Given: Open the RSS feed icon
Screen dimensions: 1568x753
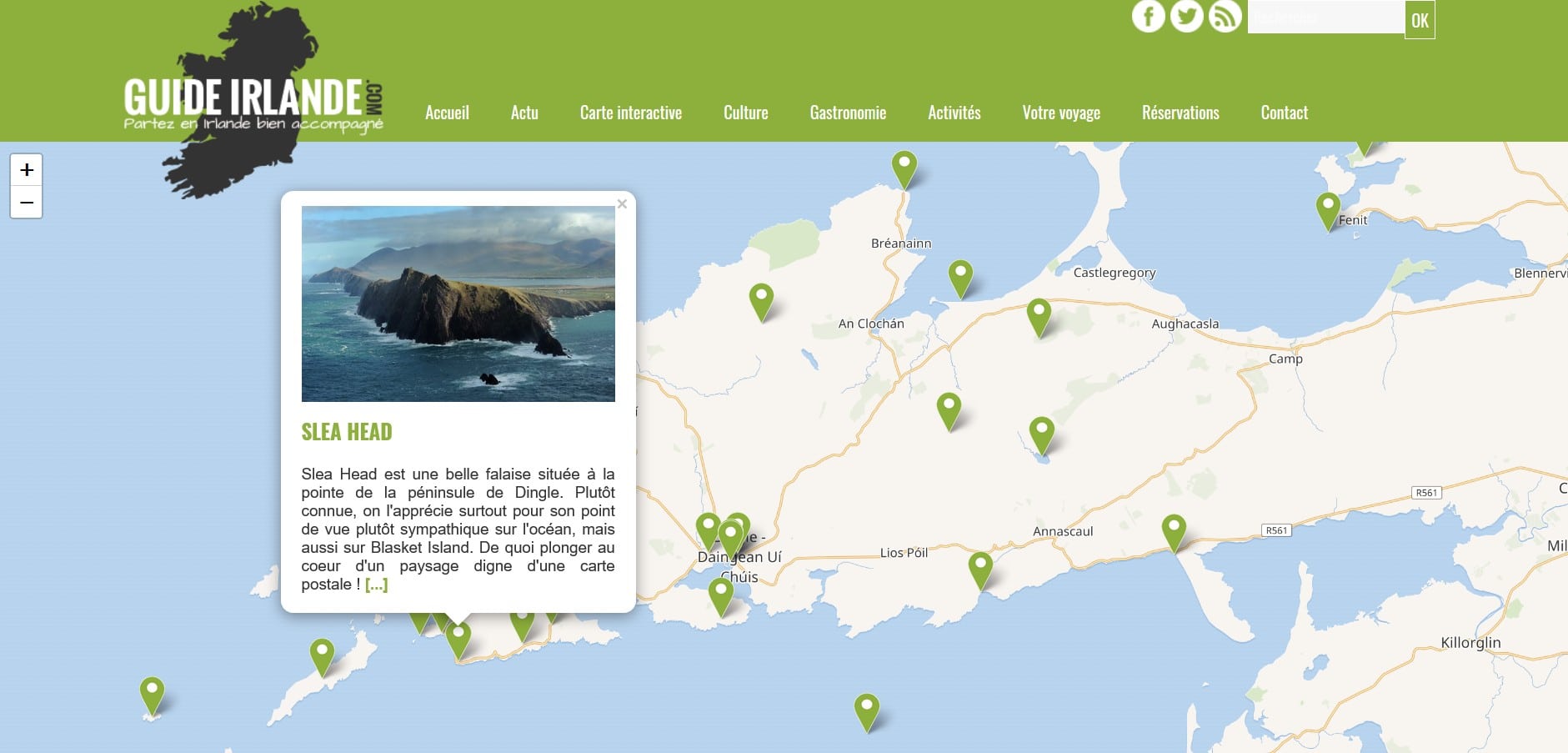Looking at the screenshot, I should 1225,17.
